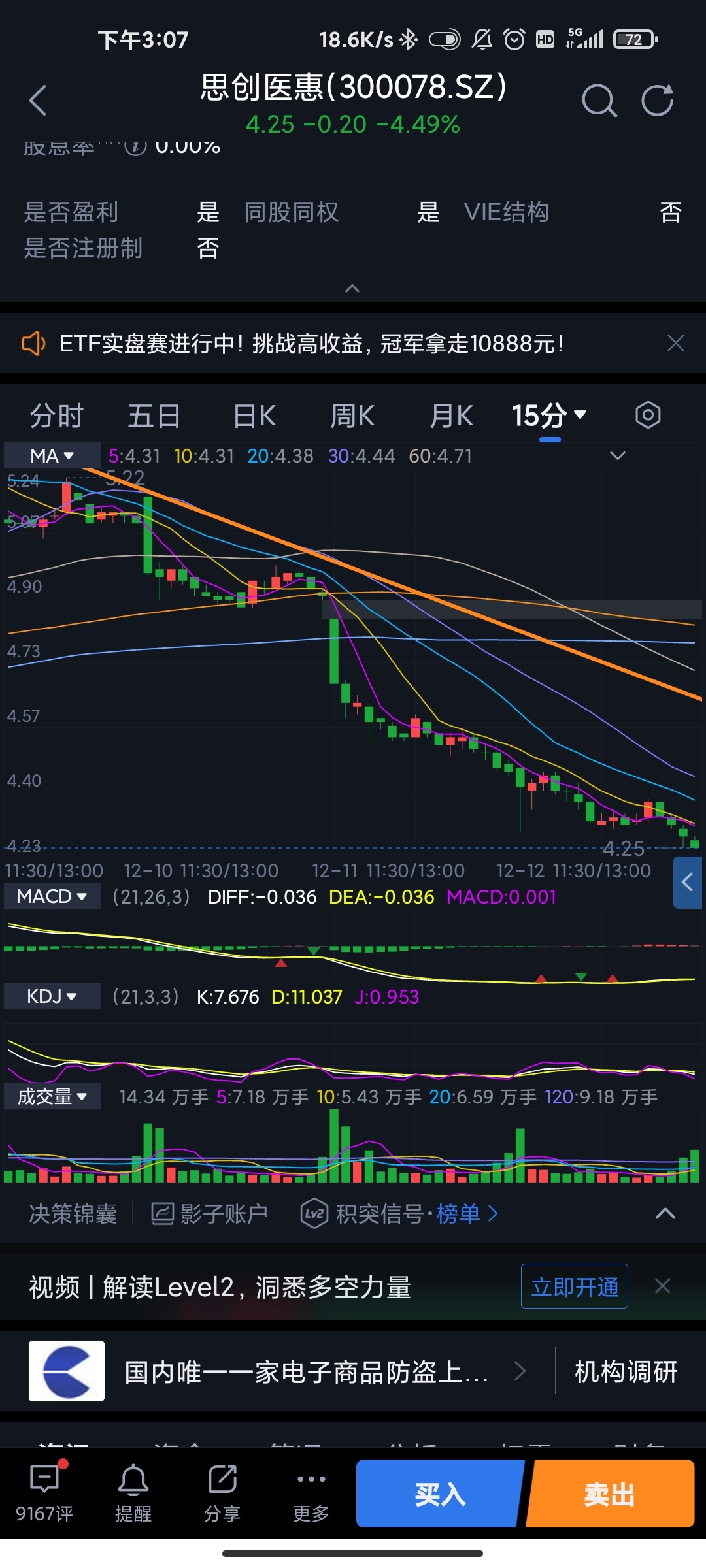Tap the back arrow icon

pyautogui.click(x=38, y=101)
